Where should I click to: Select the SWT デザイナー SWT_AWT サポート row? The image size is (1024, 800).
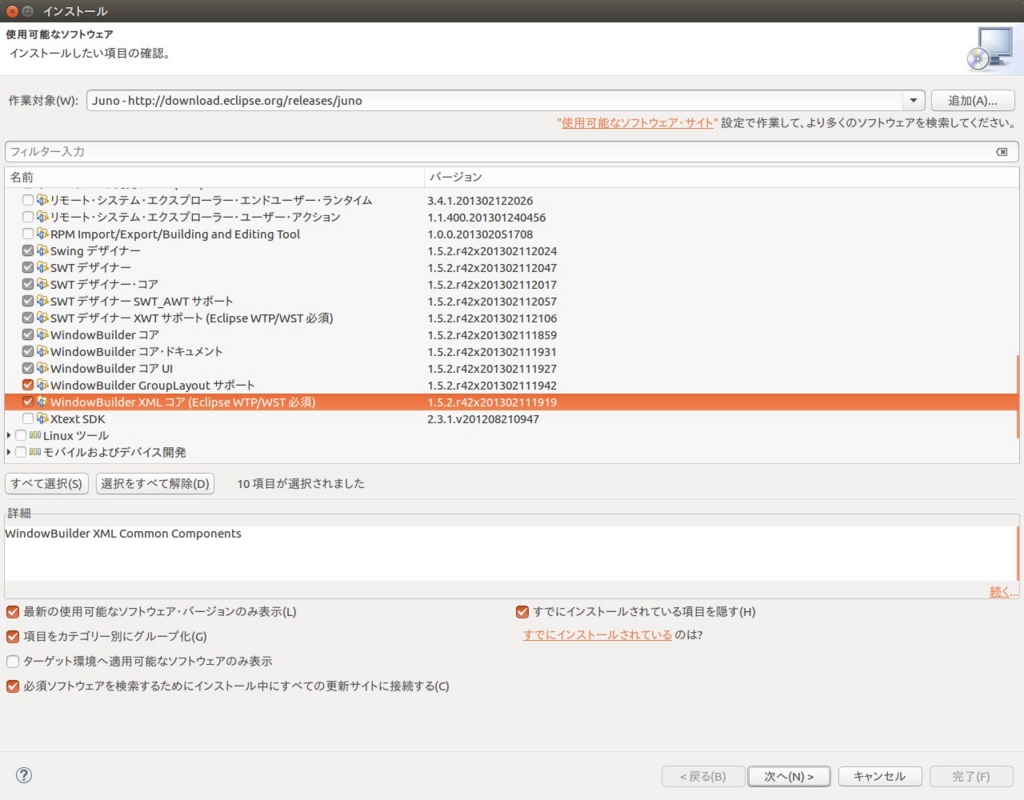tap(511, 301)
